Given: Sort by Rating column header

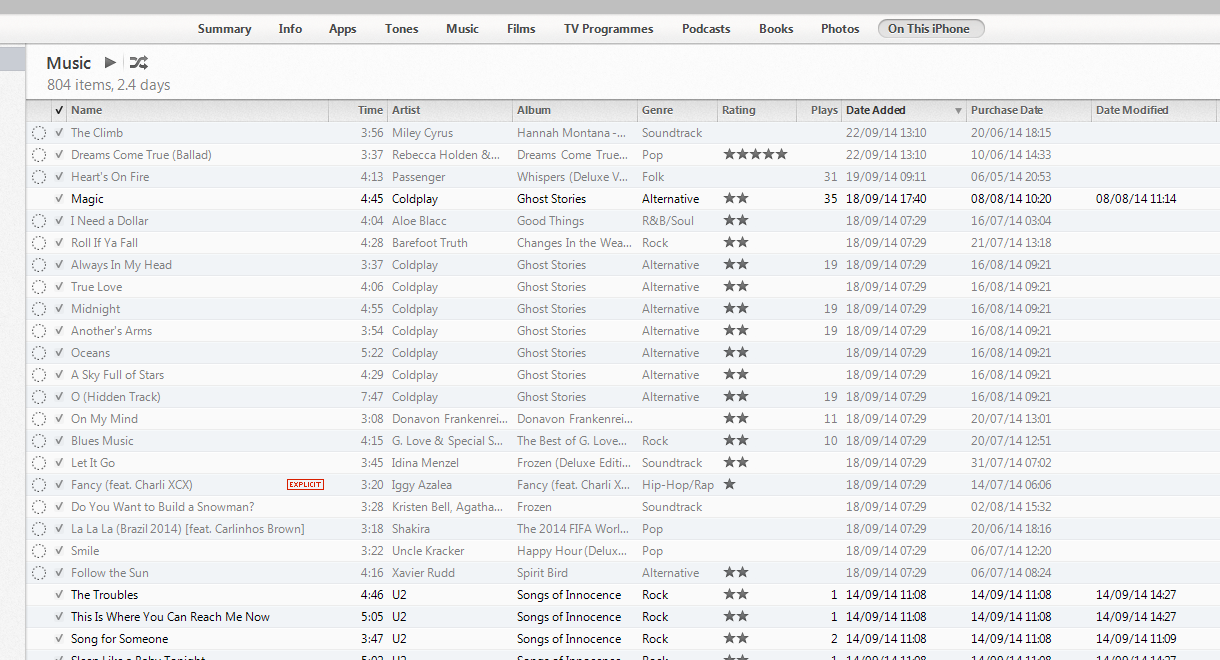Looking at the screenshot, I should click(757, 110).
